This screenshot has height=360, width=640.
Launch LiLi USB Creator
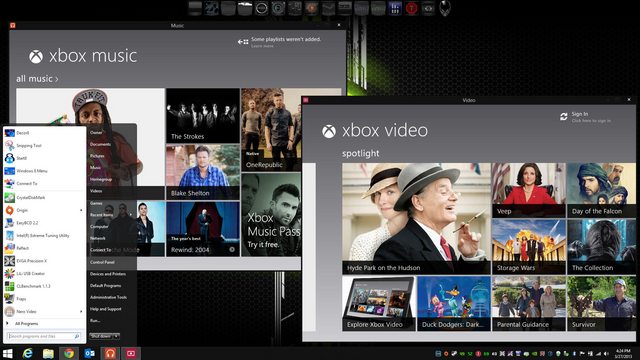tap(44, 273)
